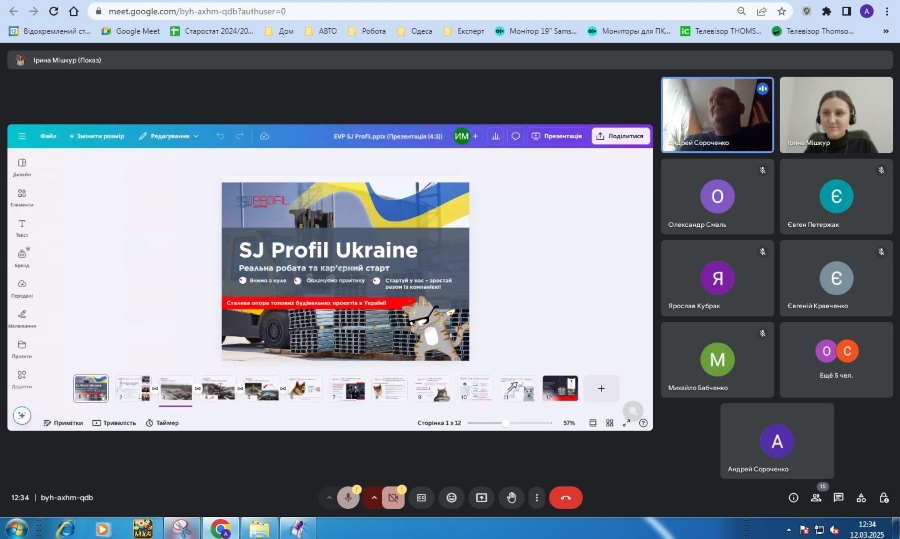Click the Презентація button in Canva

[x=556, y=136]
